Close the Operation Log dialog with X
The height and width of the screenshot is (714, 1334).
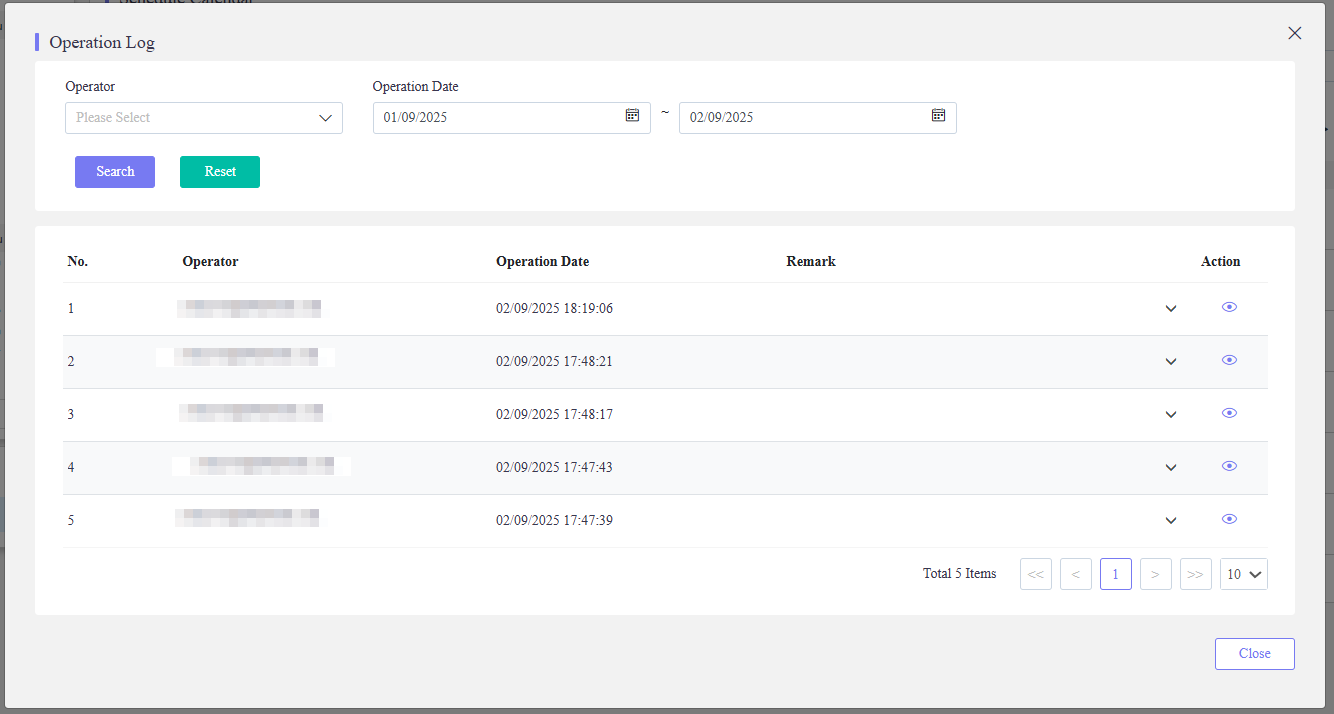tap(1295, 33)
